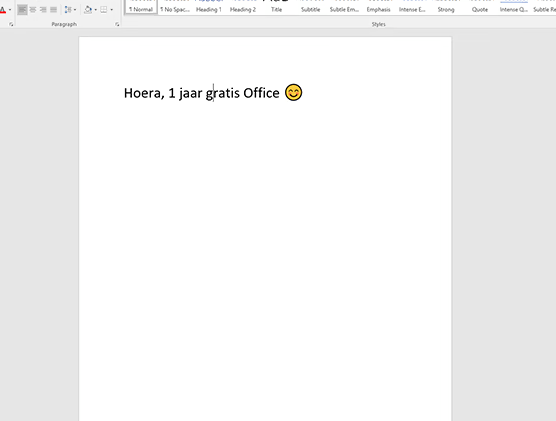Pick the Intense Quote style
The height and width of the screenshot is (421, 556).
pyautogui.click(x=514, y=8)
